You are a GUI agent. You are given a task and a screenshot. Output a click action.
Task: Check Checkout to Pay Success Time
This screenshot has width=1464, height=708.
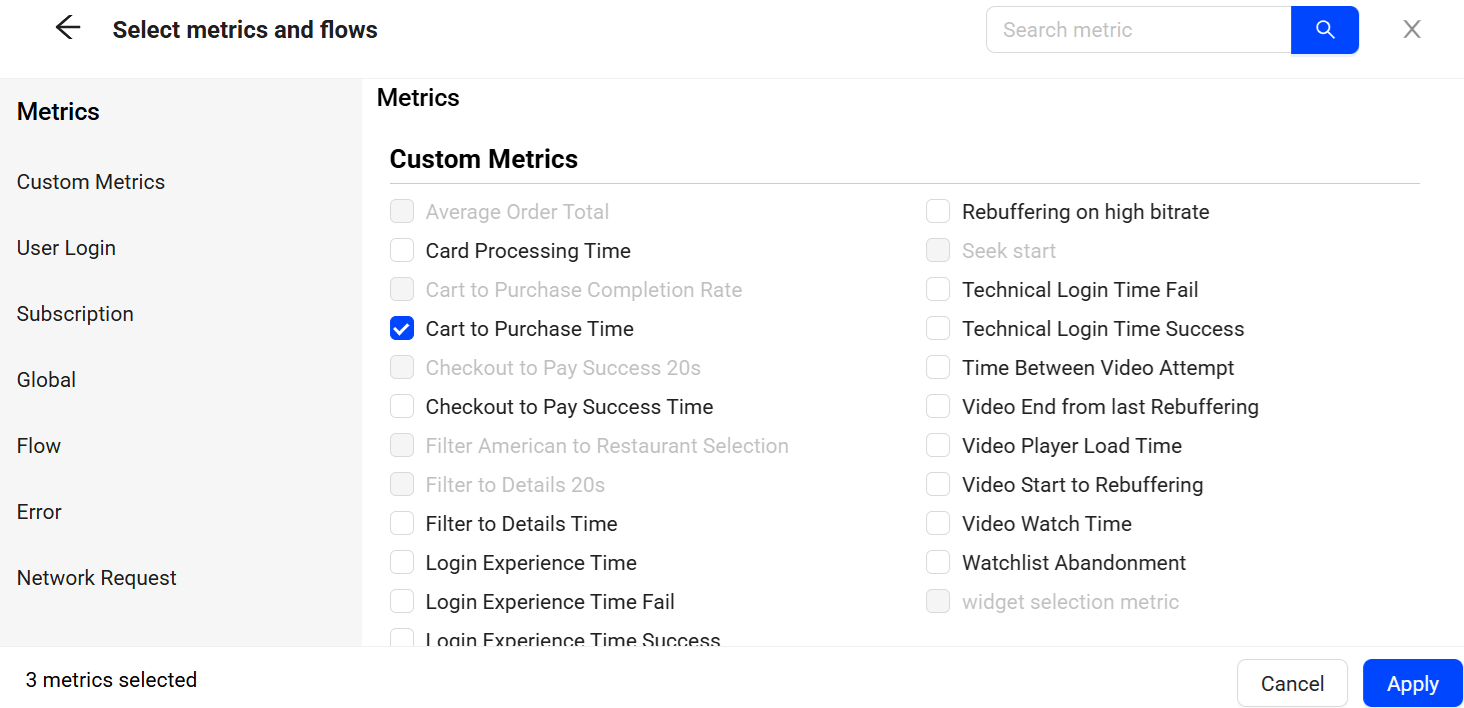[402, 407]
